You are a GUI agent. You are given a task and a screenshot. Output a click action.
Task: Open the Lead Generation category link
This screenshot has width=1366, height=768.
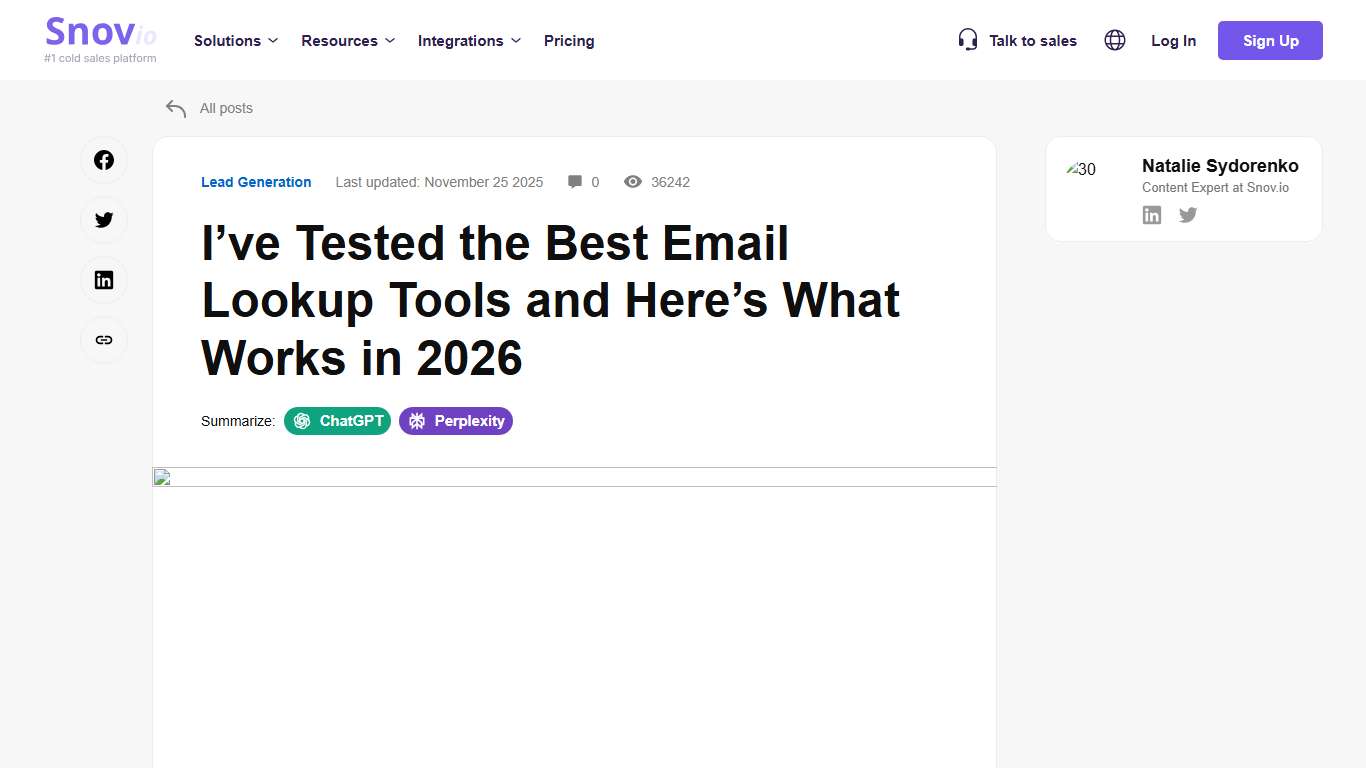click(x=256, y=182)
